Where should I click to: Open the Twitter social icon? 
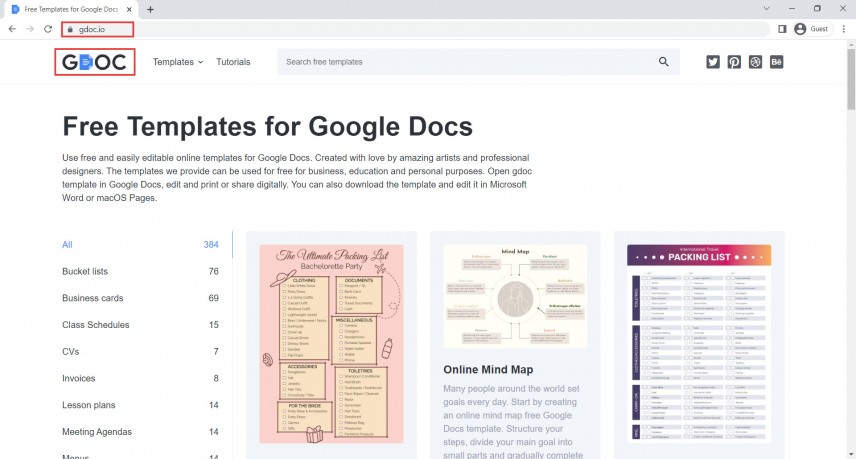click(713, 62)
